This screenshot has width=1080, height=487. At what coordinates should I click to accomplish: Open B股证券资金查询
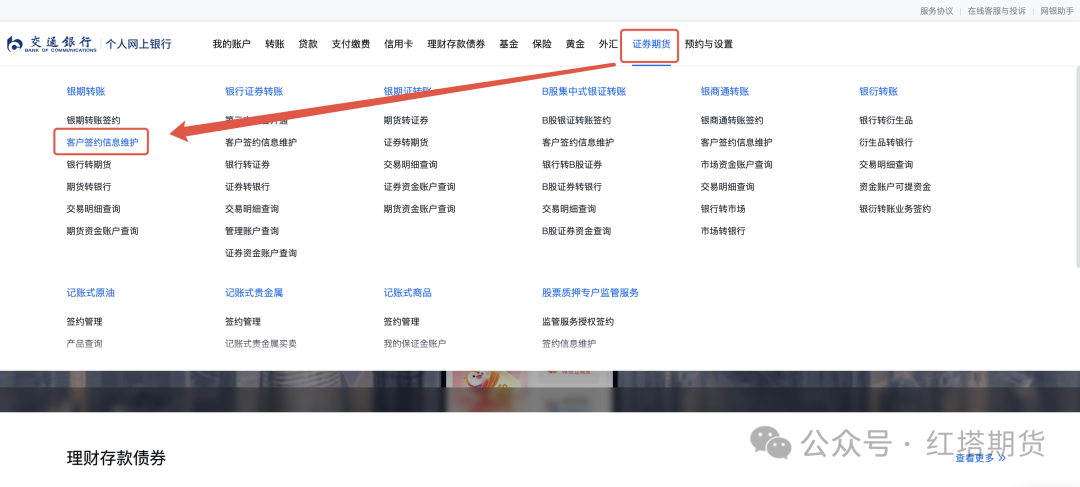(x=577, y=231)
